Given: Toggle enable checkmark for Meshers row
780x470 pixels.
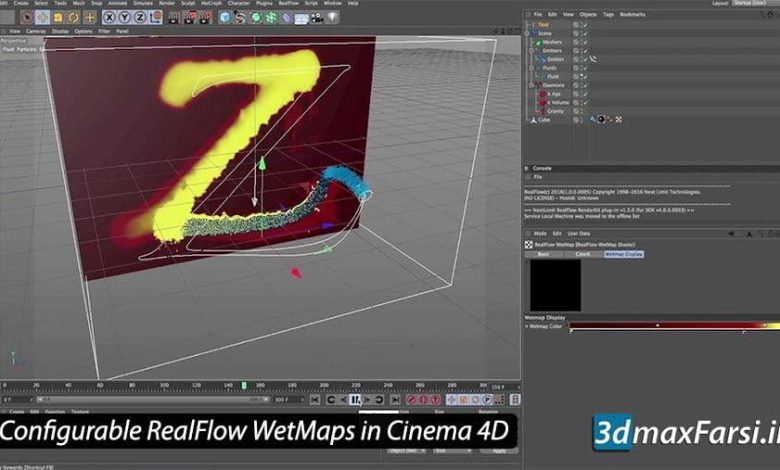Looking at the screenshot, I should click(585, 42).
